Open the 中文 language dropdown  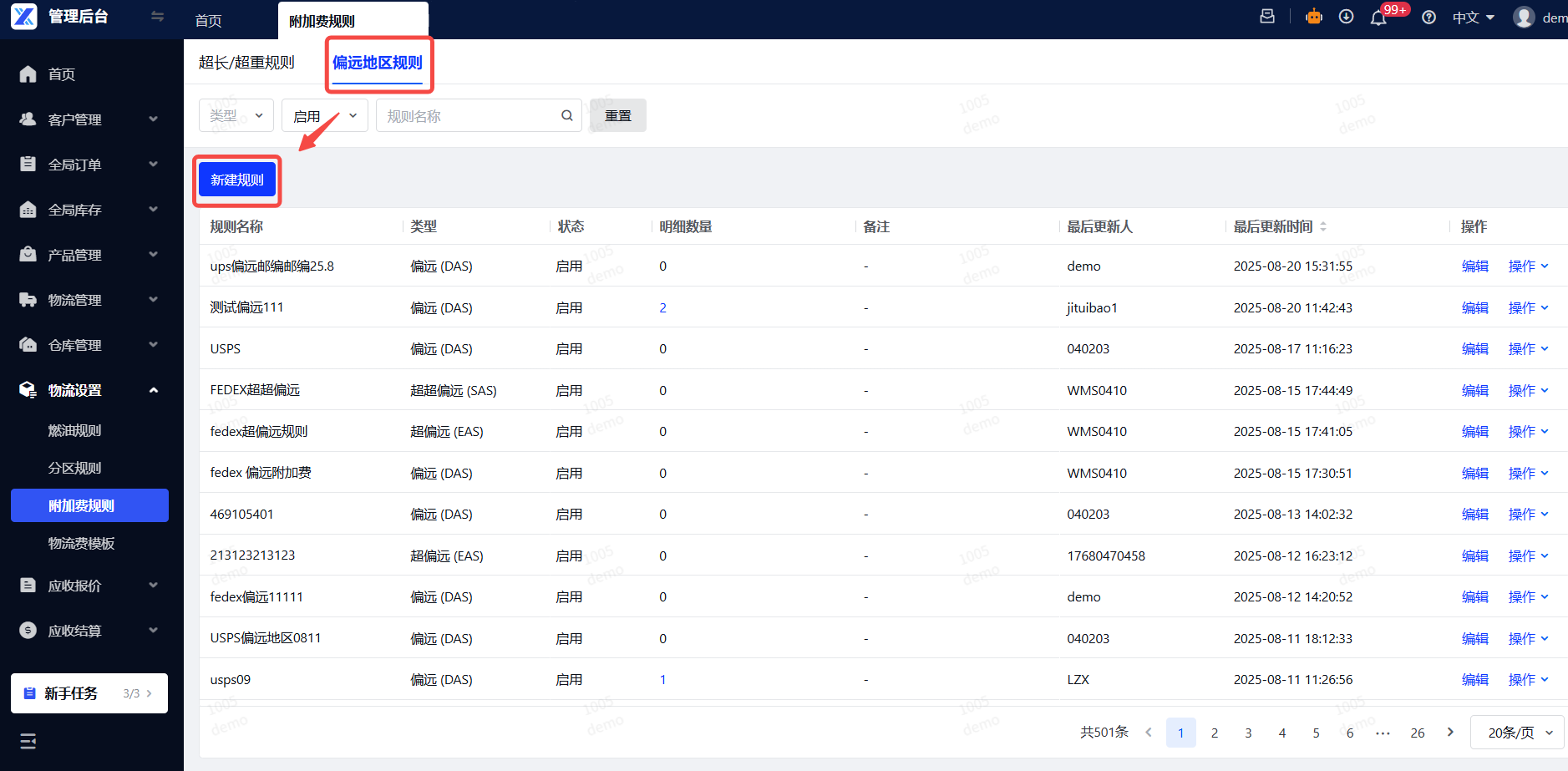tap(1474, 18)
